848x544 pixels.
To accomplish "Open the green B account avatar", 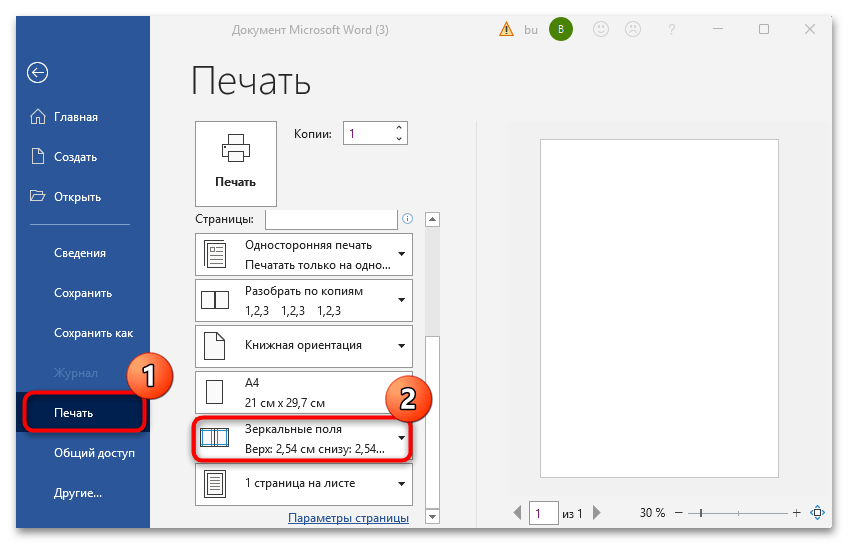I will coord(561,29).
